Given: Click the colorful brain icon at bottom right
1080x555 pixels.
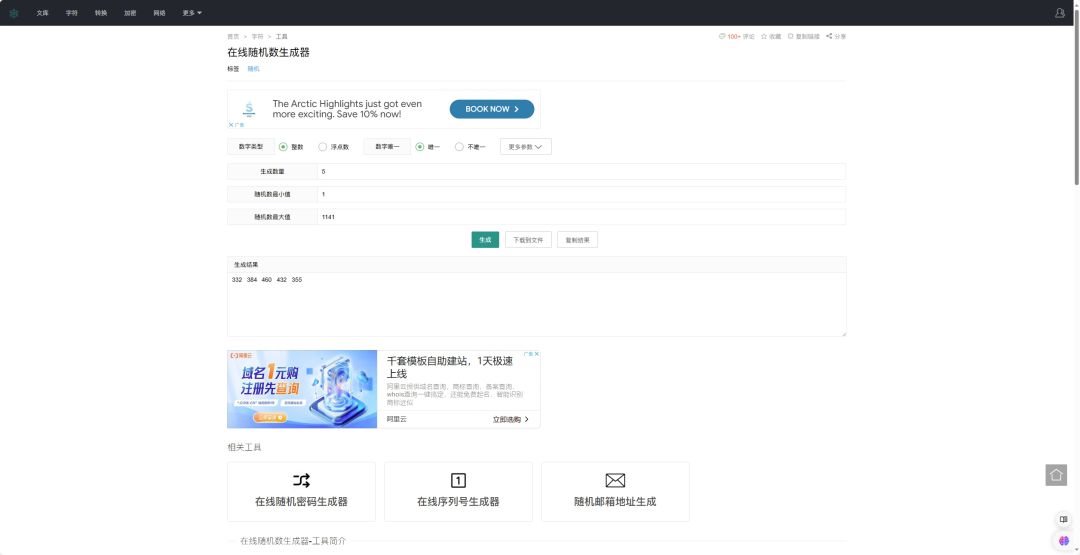Looking at the screenshot, I should click(1063, 541).
